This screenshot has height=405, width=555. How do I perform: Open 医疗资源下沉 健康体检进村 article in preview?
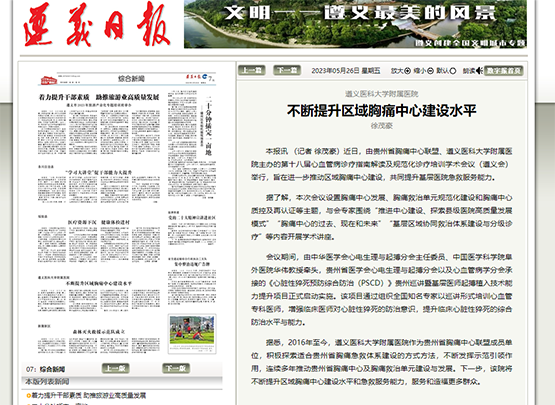coord(99,222)
